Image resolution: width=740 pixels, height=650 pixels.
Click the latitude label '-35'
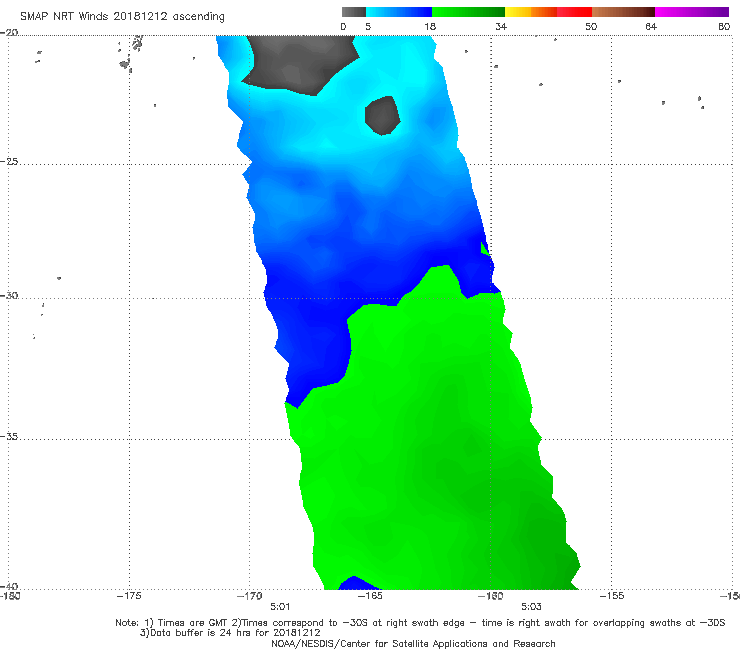click(x=9, y=437)
